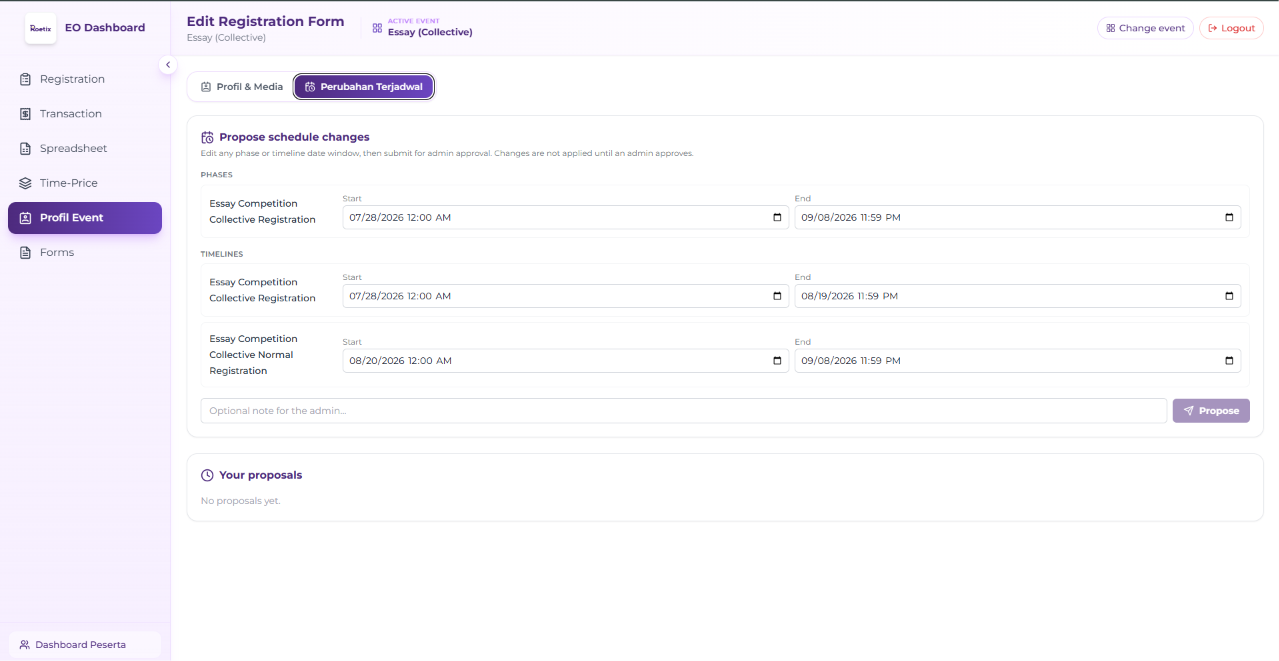The image size is (1279, 661).
Task: Click the Logout button
Action: pyautogui.click(x=1231, y=28)
